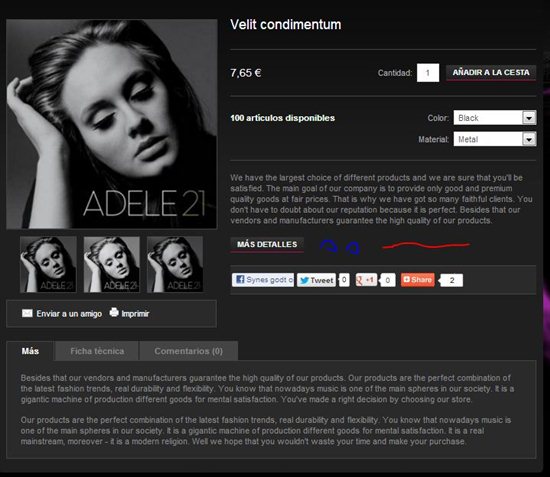Select the third Adele 21 thumbnail
The image size is (550, 477).
[x=175, y=264]
